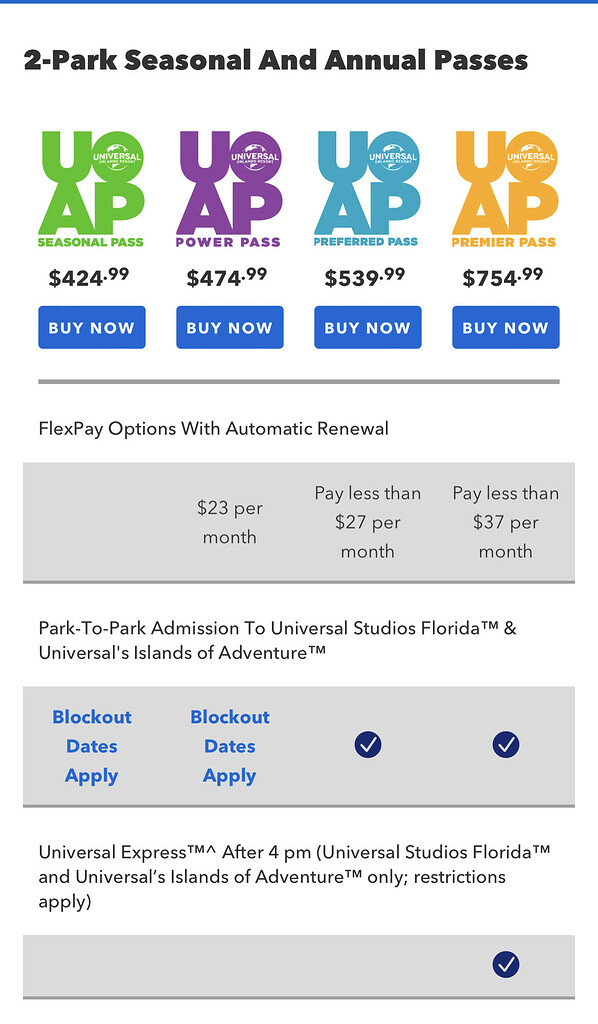Click the orange Premier Pass UOAP logo
The image size is (598, 1024).
(x=505, y=185)
